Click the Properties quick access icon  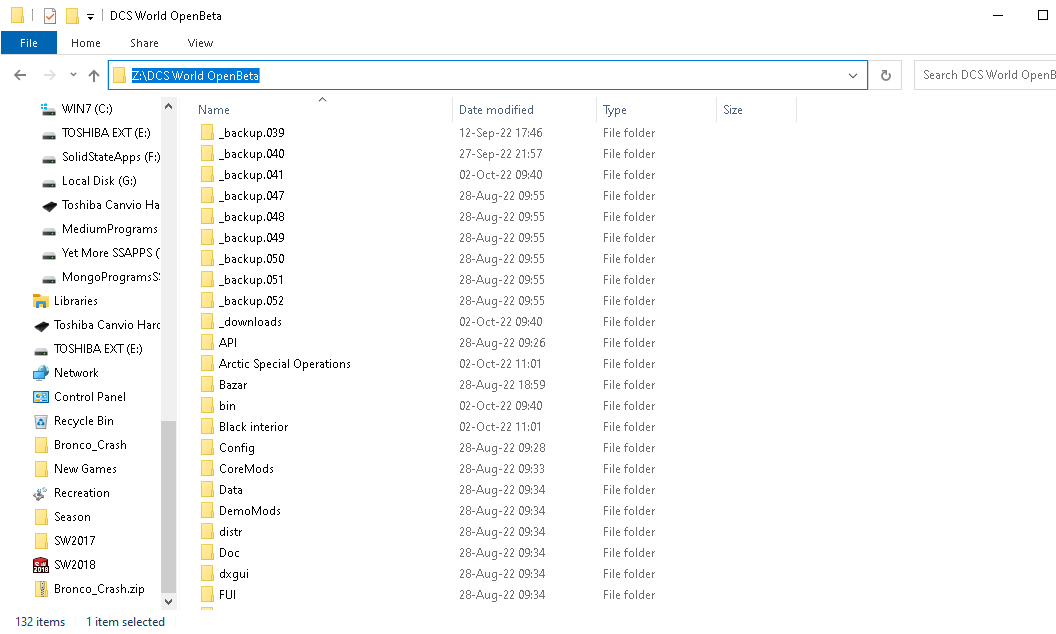(x=49, y=15)
